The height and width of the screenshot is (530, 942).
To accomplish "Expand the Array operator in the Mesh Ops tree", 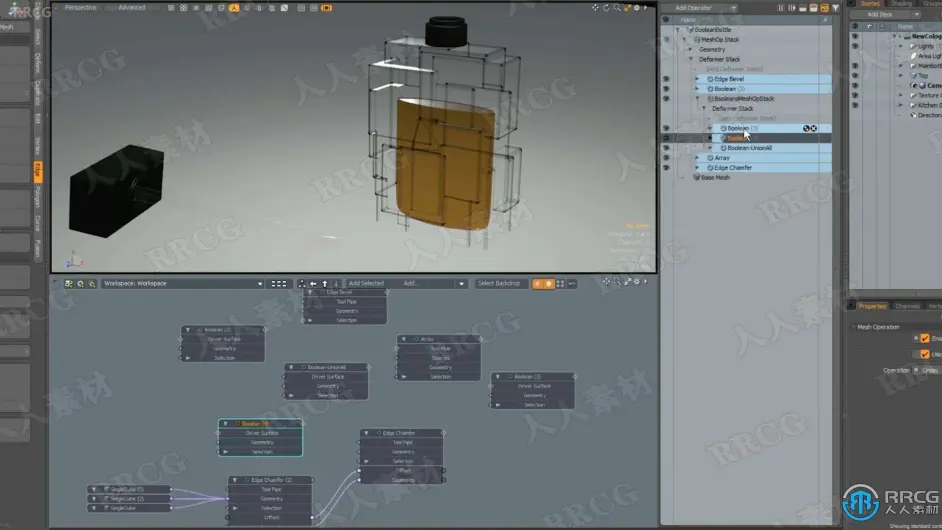I will point(697,158).
